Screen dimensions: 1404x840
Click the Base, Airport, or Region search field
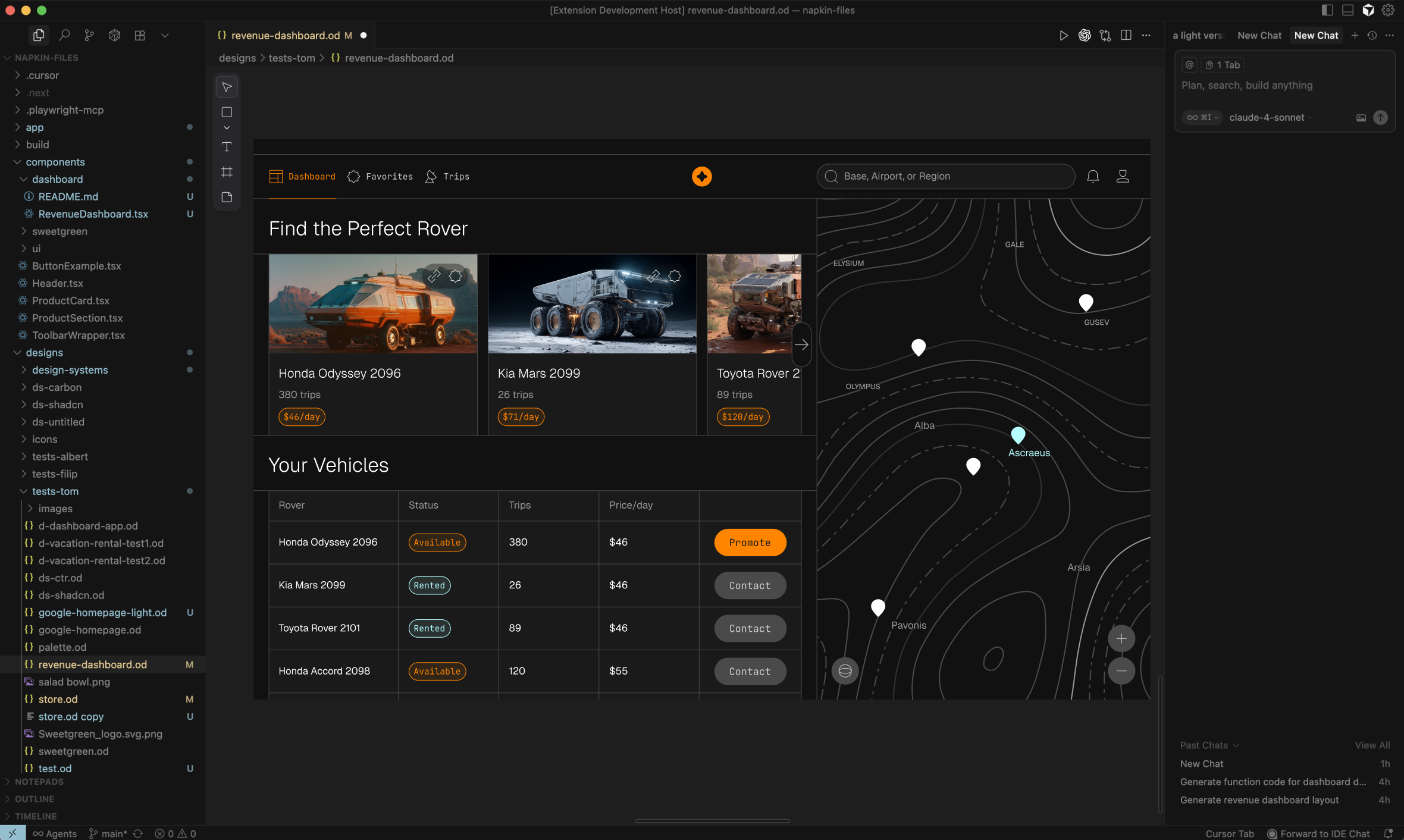[946, 176]
